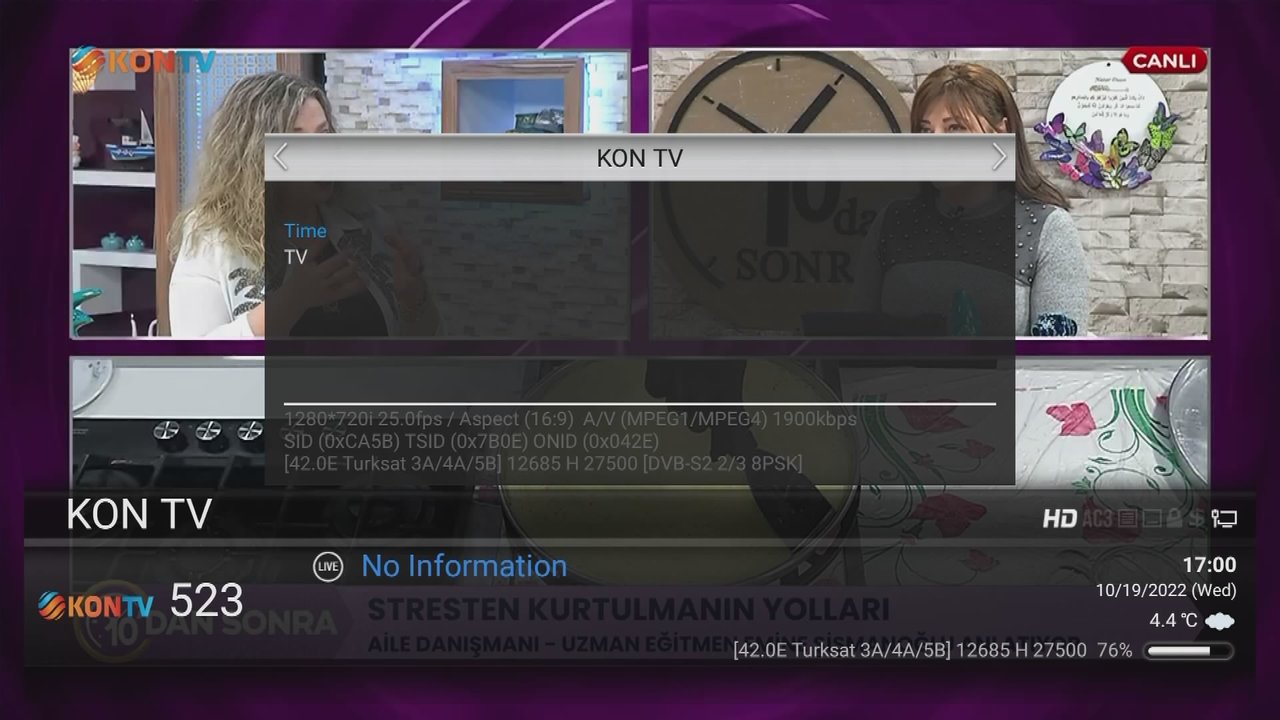Click STRESTEN KURTULMANIN YOLLARI headline
1280x720 pixels.
click(x=628, y=609)
